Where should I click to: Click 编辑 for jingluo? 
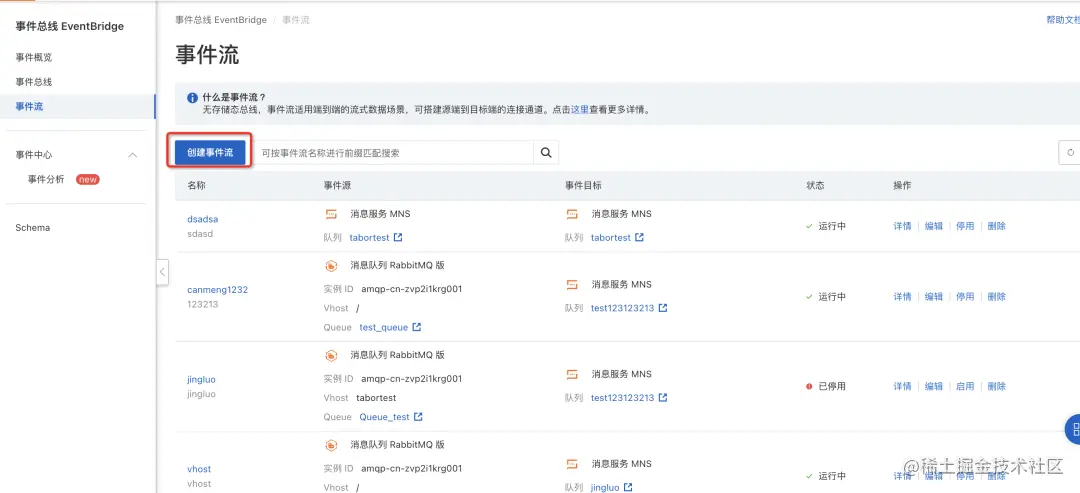(x=933, y=386)
